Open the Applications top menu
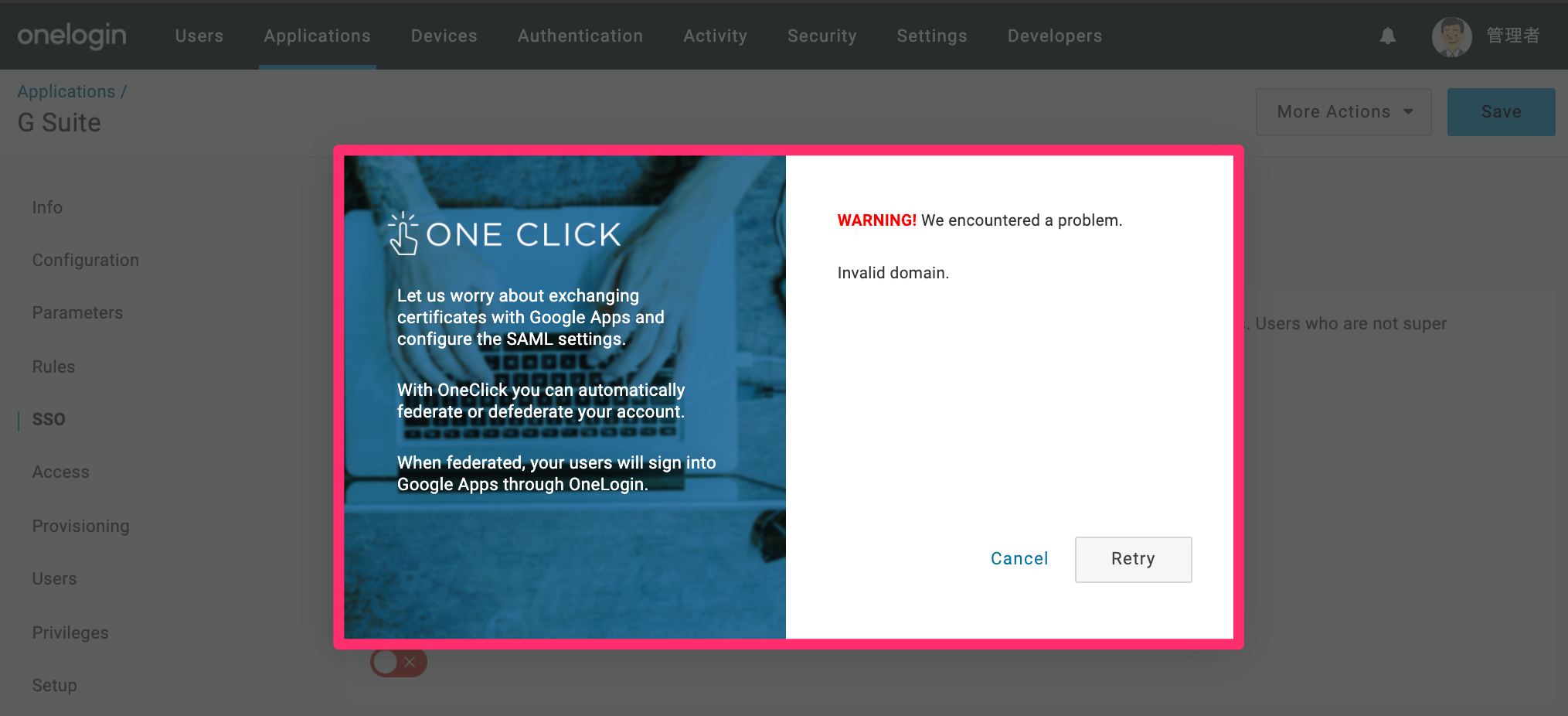This screenshot has width=1568, height=716. pyautogui.click(x=318, y=36)
